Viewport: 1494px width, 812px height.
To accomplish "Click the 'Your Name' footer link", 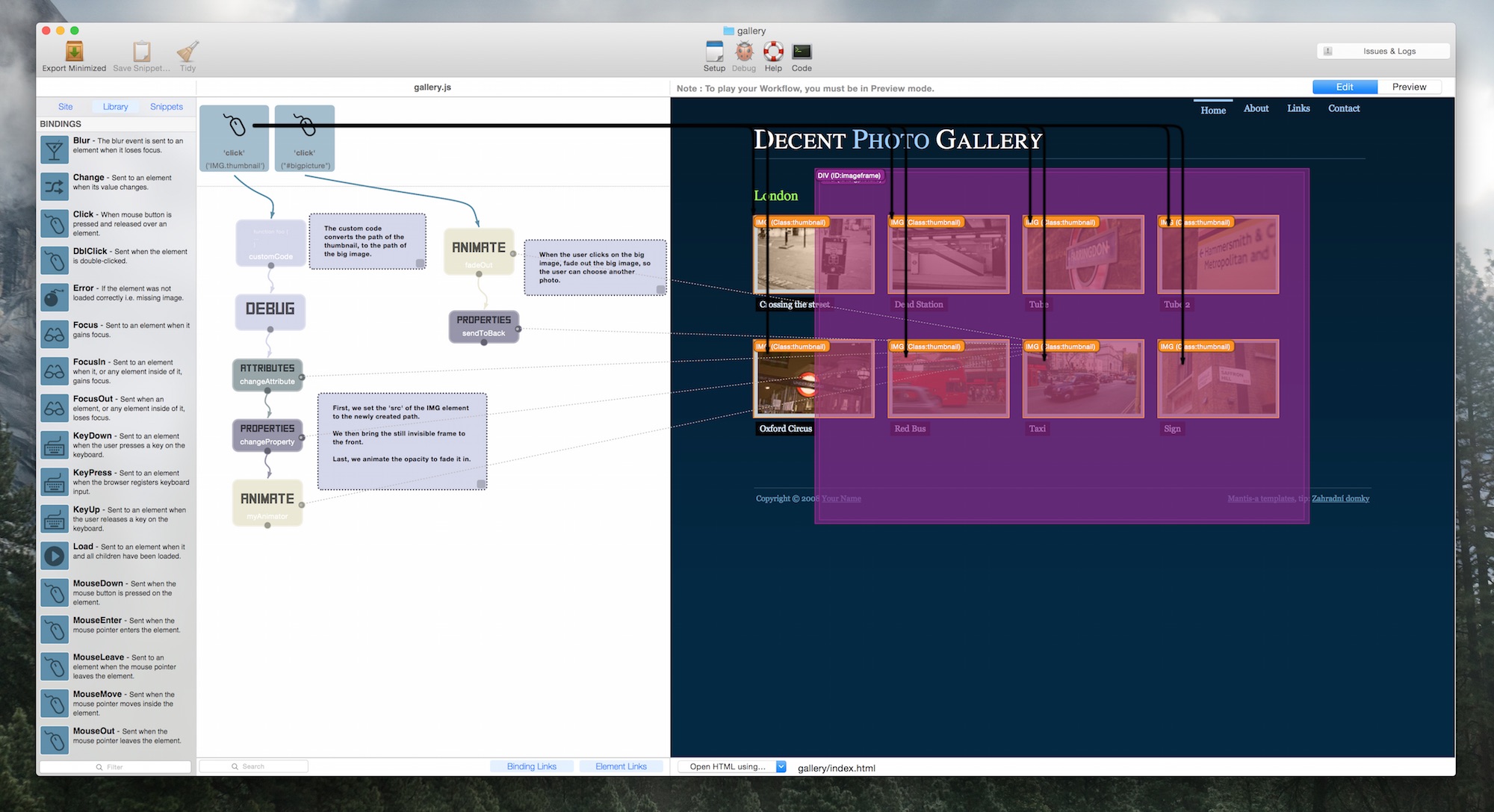I will 841,498.
